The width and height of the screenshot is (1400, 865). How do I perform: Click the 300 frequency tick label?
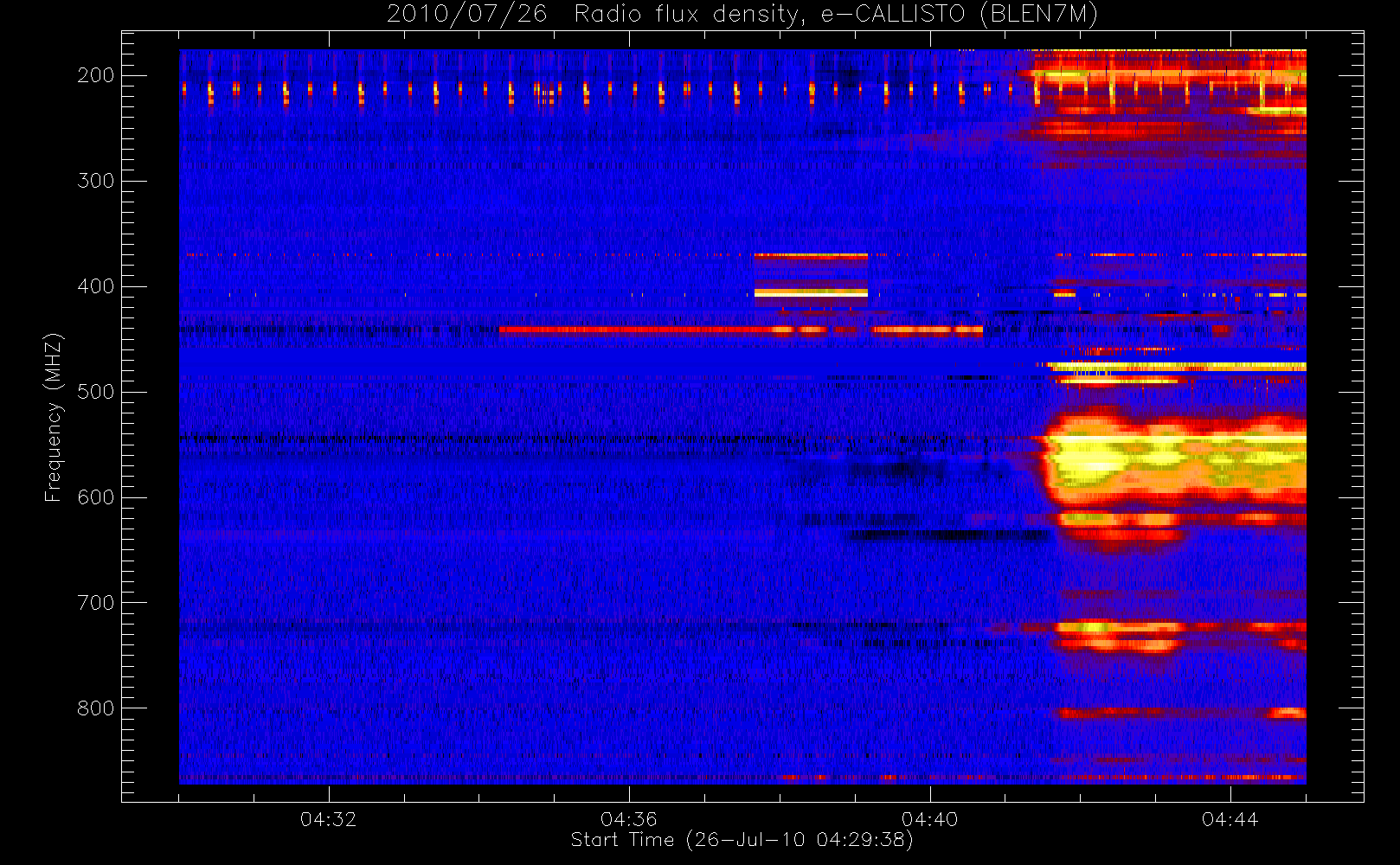click(x=95, y=181)
